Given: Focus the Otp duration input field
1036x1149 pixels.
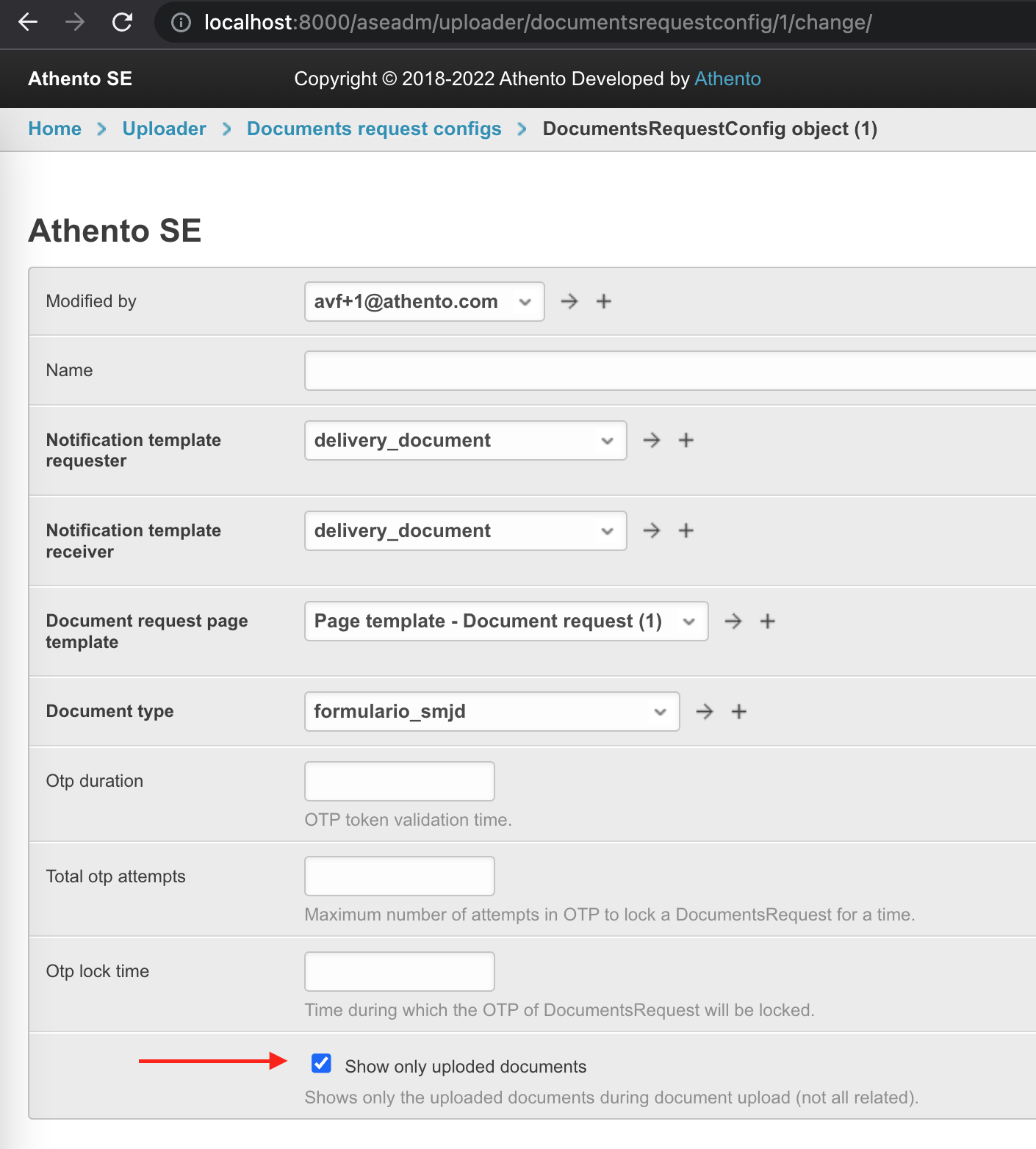Looking at the screenshot, I should point(399,781).
